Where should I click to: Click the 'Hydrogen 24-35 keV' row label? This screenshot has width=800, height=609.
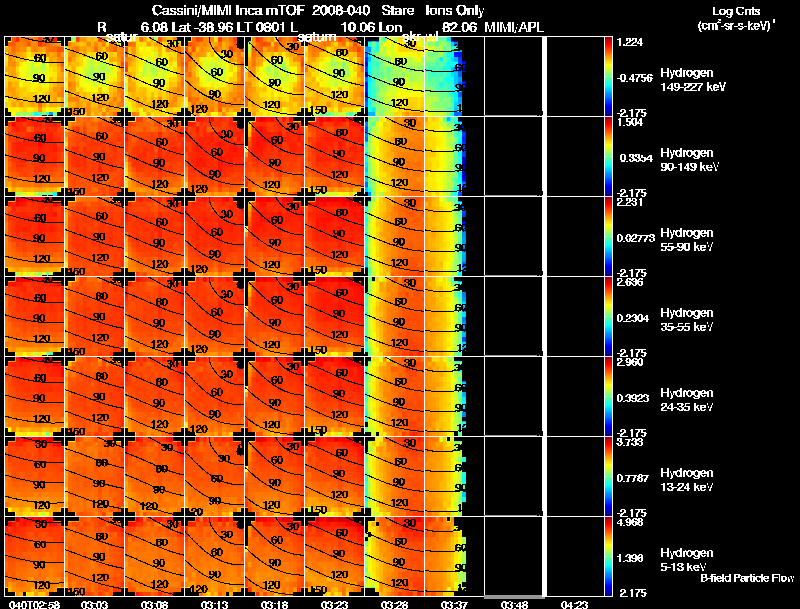687,400
